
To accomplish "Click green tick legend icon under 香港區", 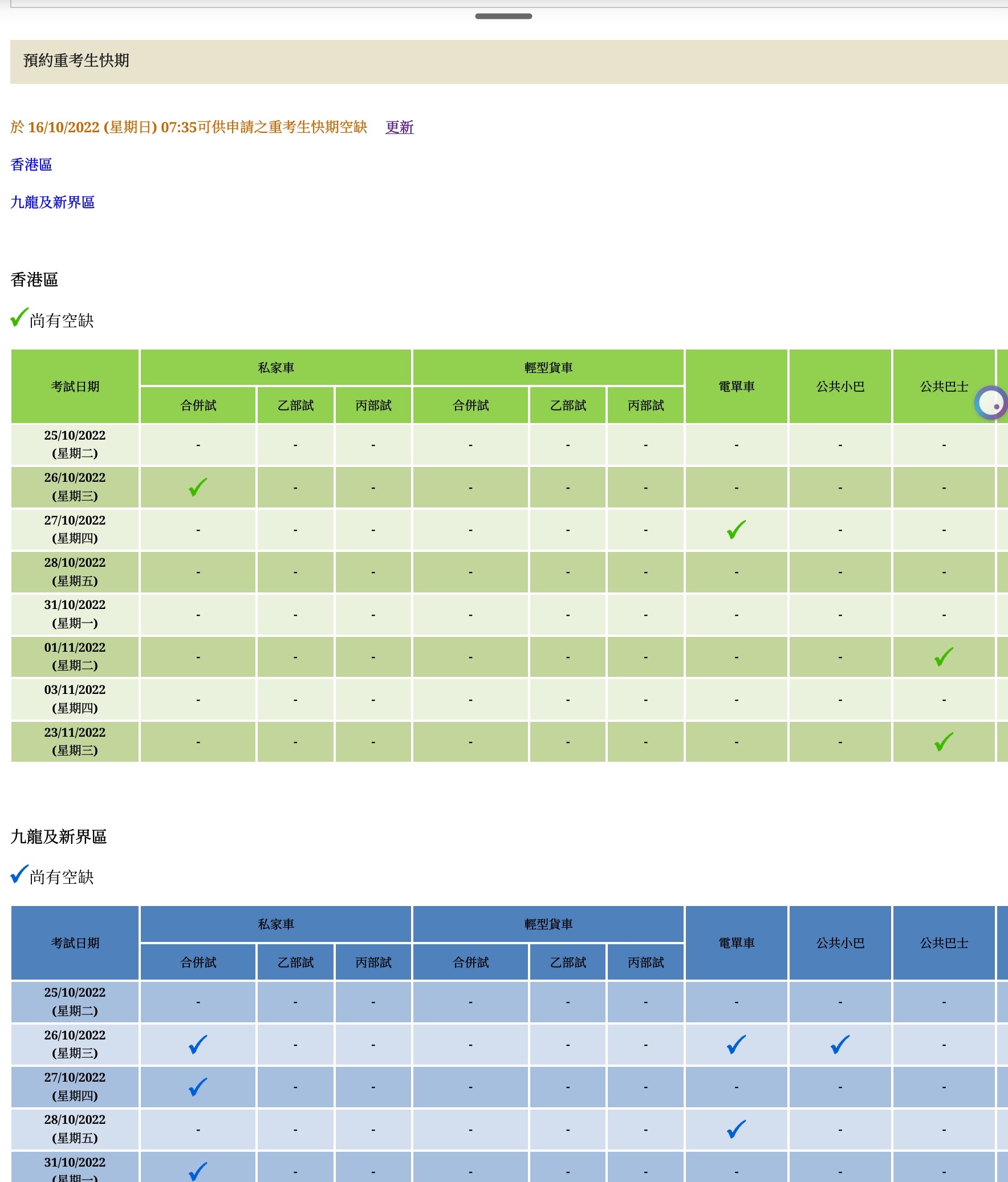I will pos(19,317).
